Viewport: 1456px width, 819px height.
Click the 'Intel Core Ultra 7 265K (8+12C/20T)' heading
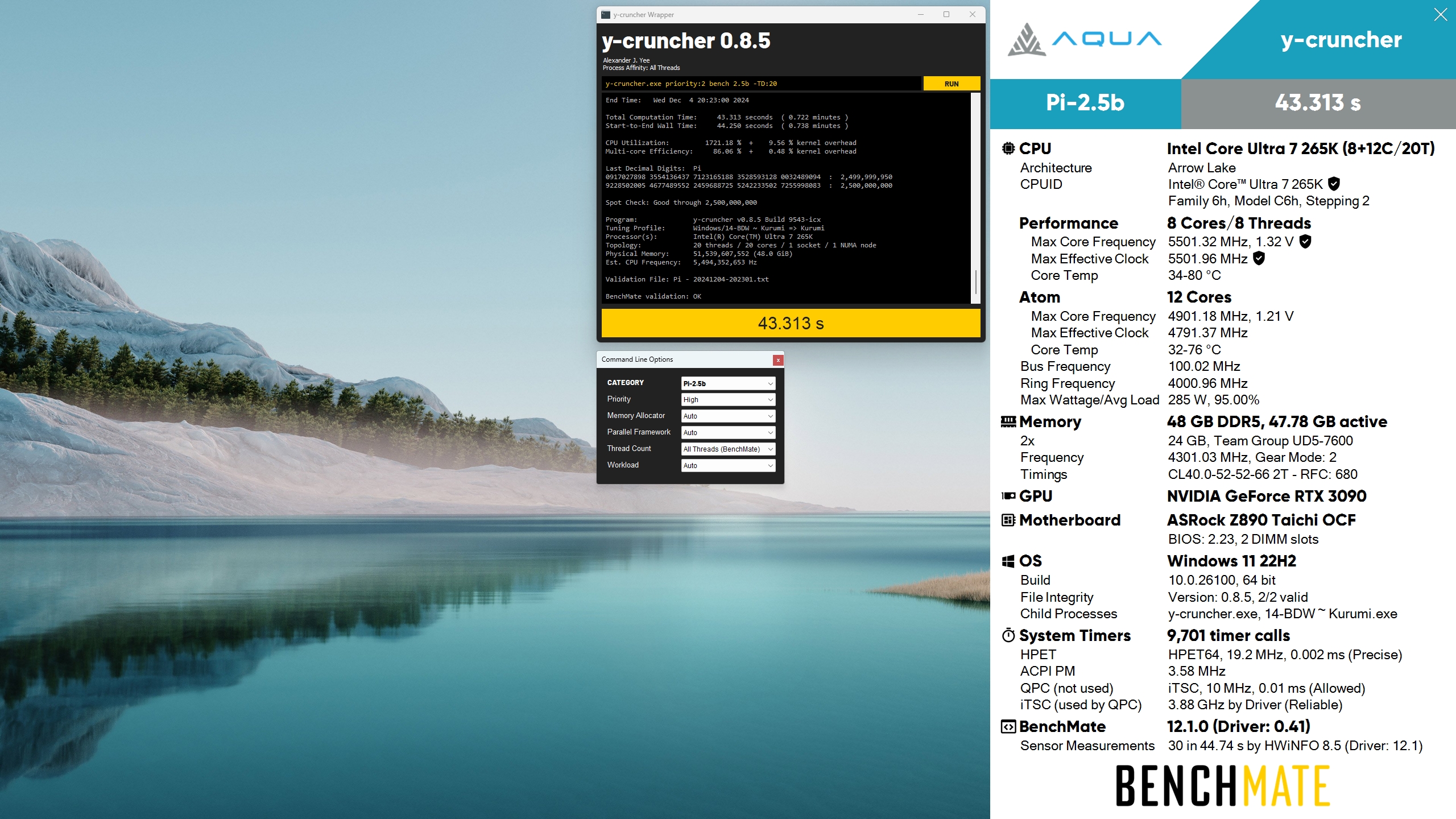click(x=1301, y=149)
